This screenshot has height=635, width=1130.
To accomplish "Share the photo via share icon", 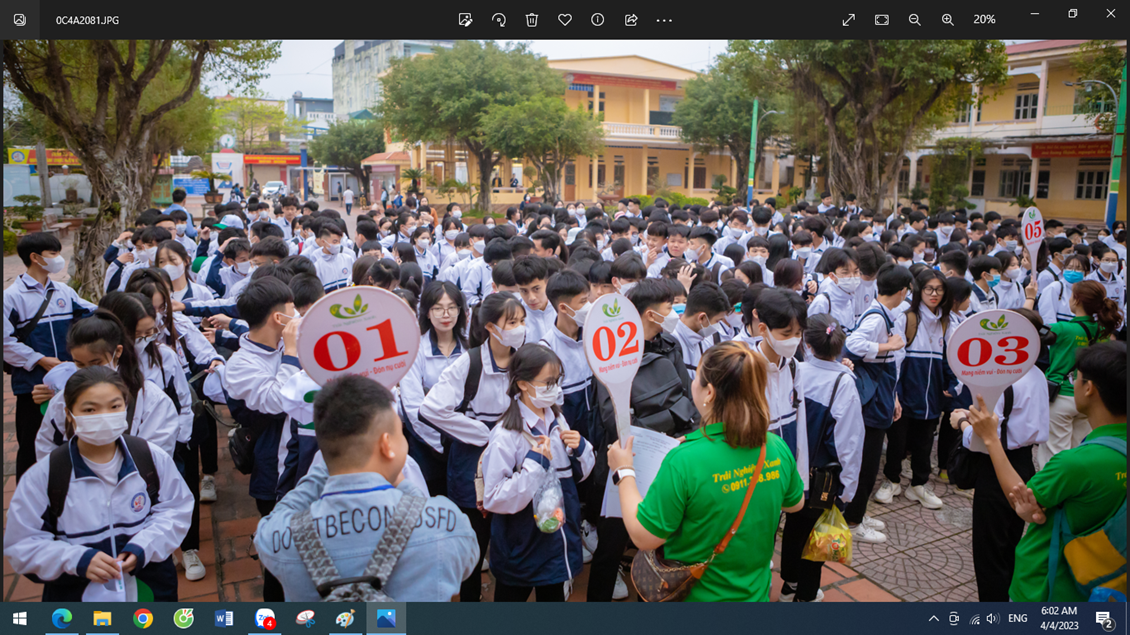I will tap(631, 20).
